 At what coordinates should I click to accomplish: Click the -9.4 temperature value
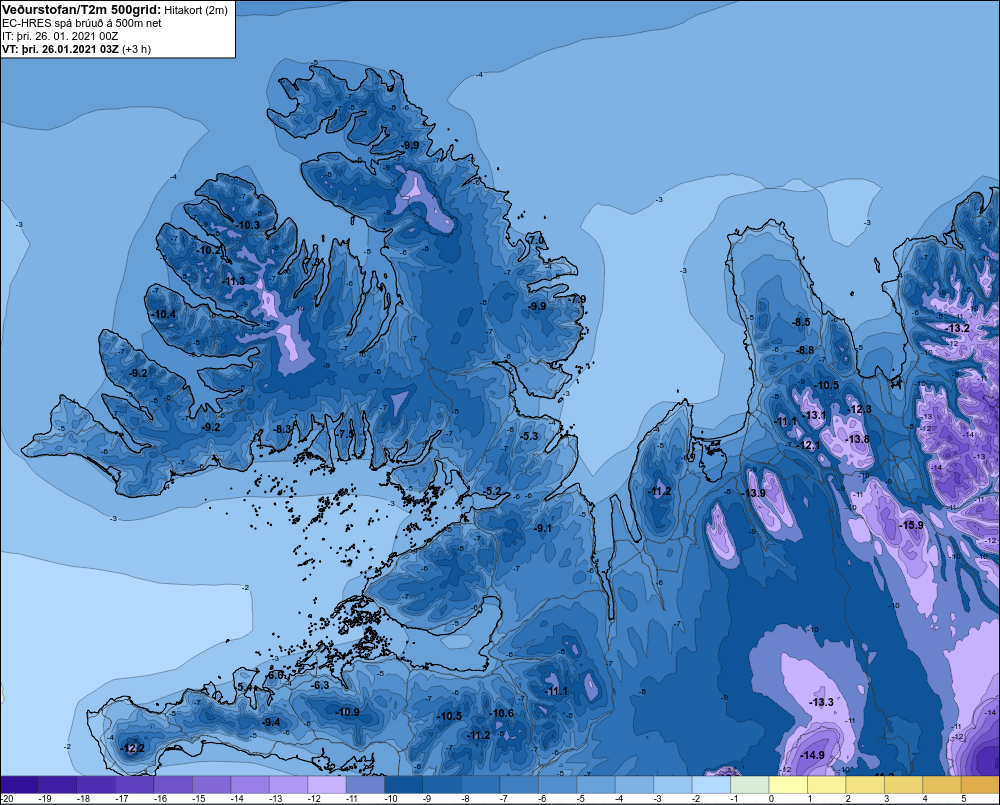pos(270,722)
